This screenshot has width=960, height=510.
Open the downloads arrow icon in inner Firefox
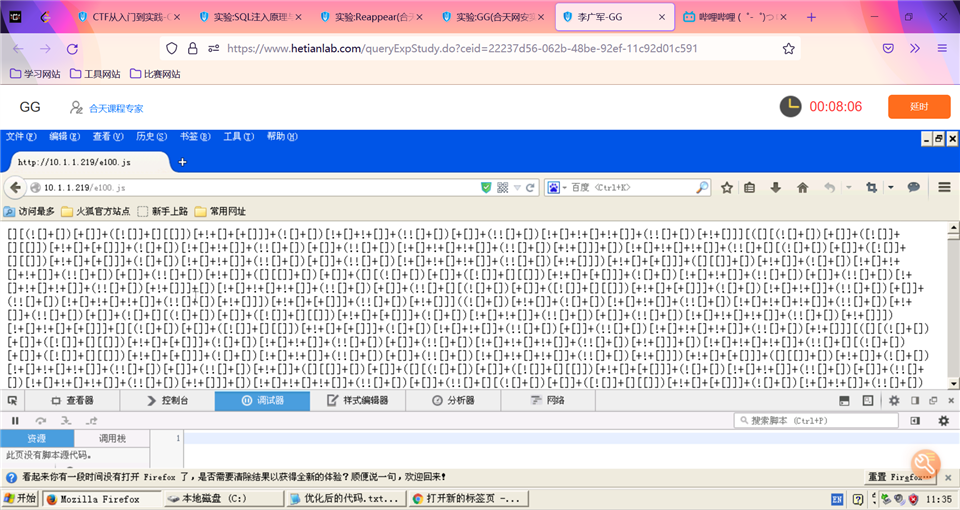click(x=776, y=187)
